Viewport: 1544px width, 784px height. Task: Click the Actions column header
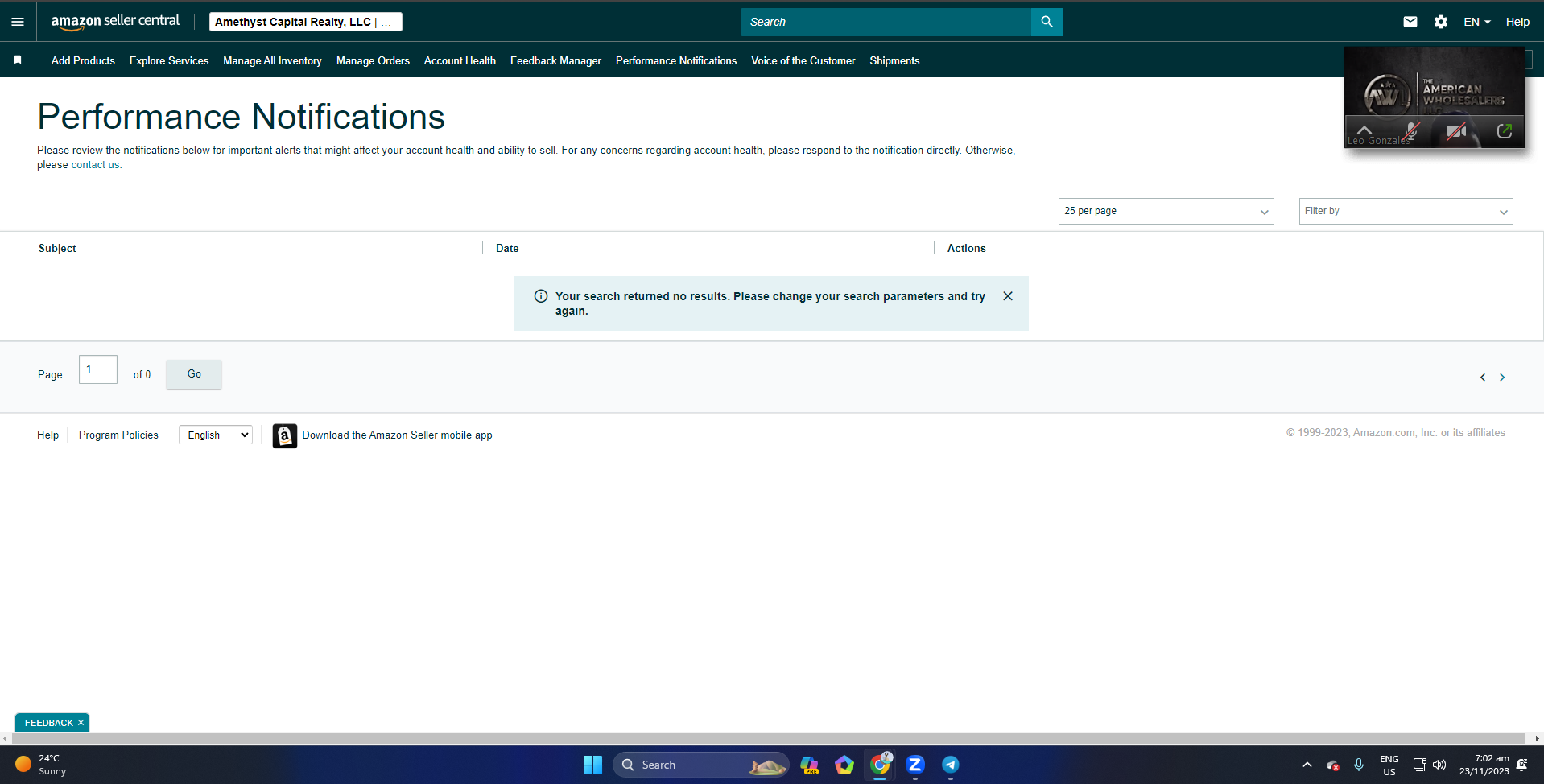(x=966, y=249)
